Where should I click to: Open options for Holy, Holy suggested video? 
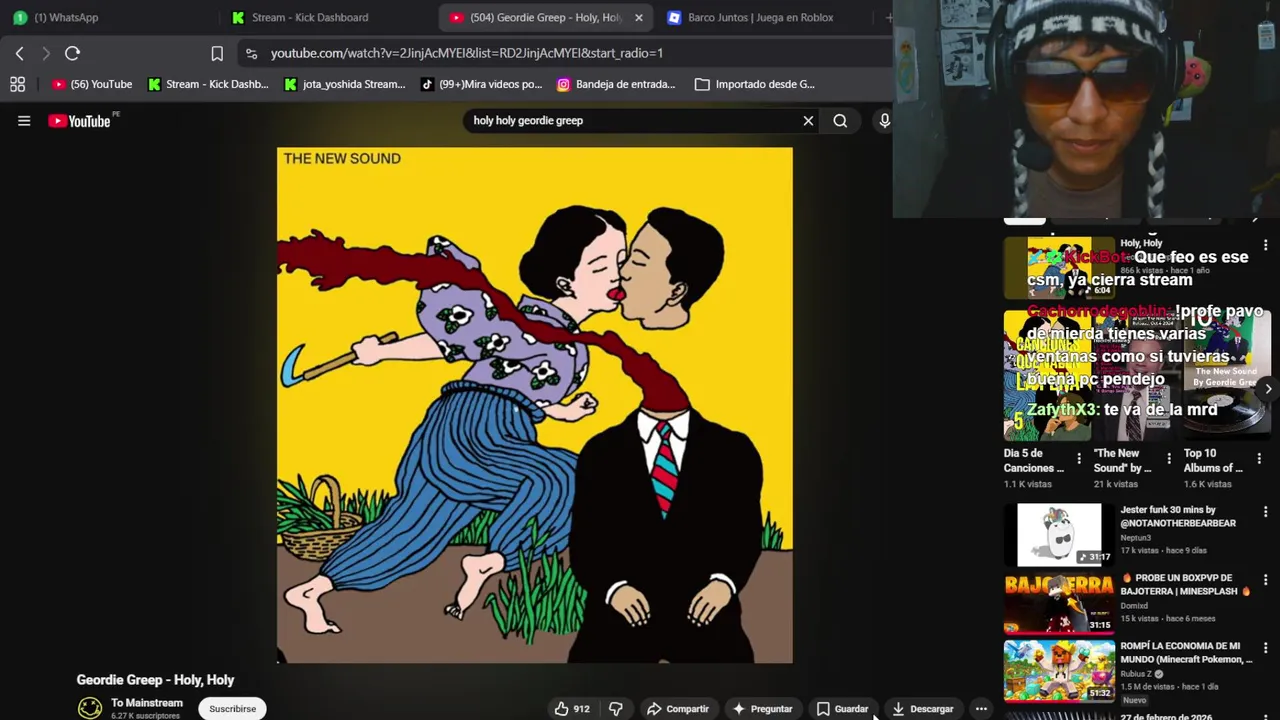[1265, 245]
